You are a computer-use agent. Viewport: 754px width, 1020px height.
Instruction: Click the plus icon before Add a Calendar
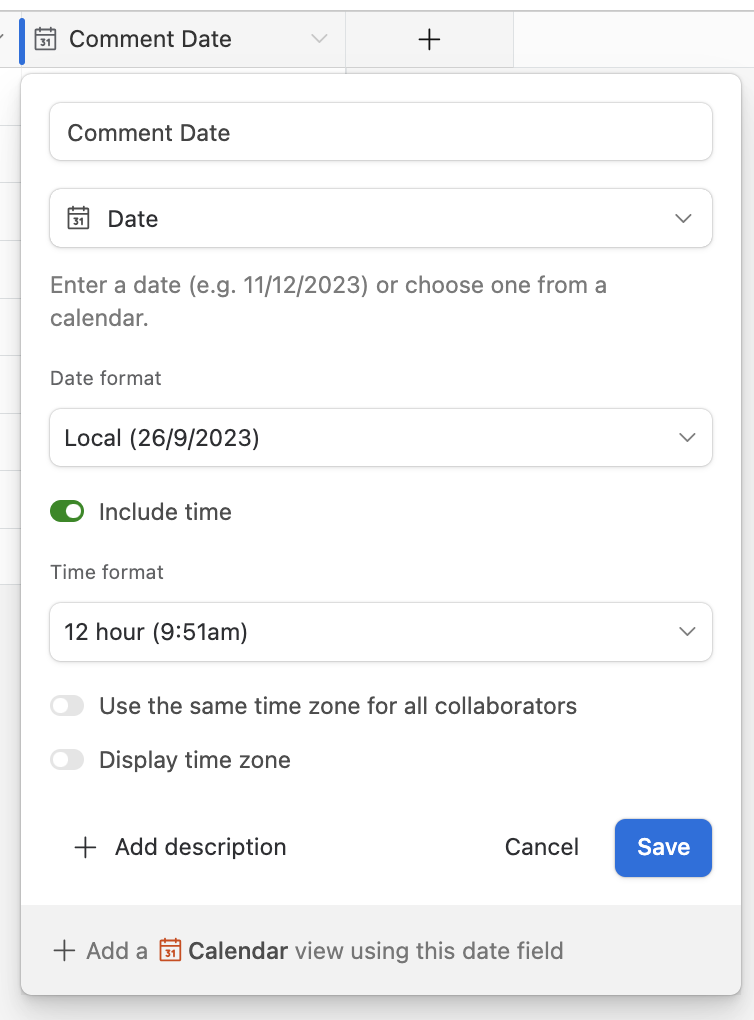pos(64,950)
